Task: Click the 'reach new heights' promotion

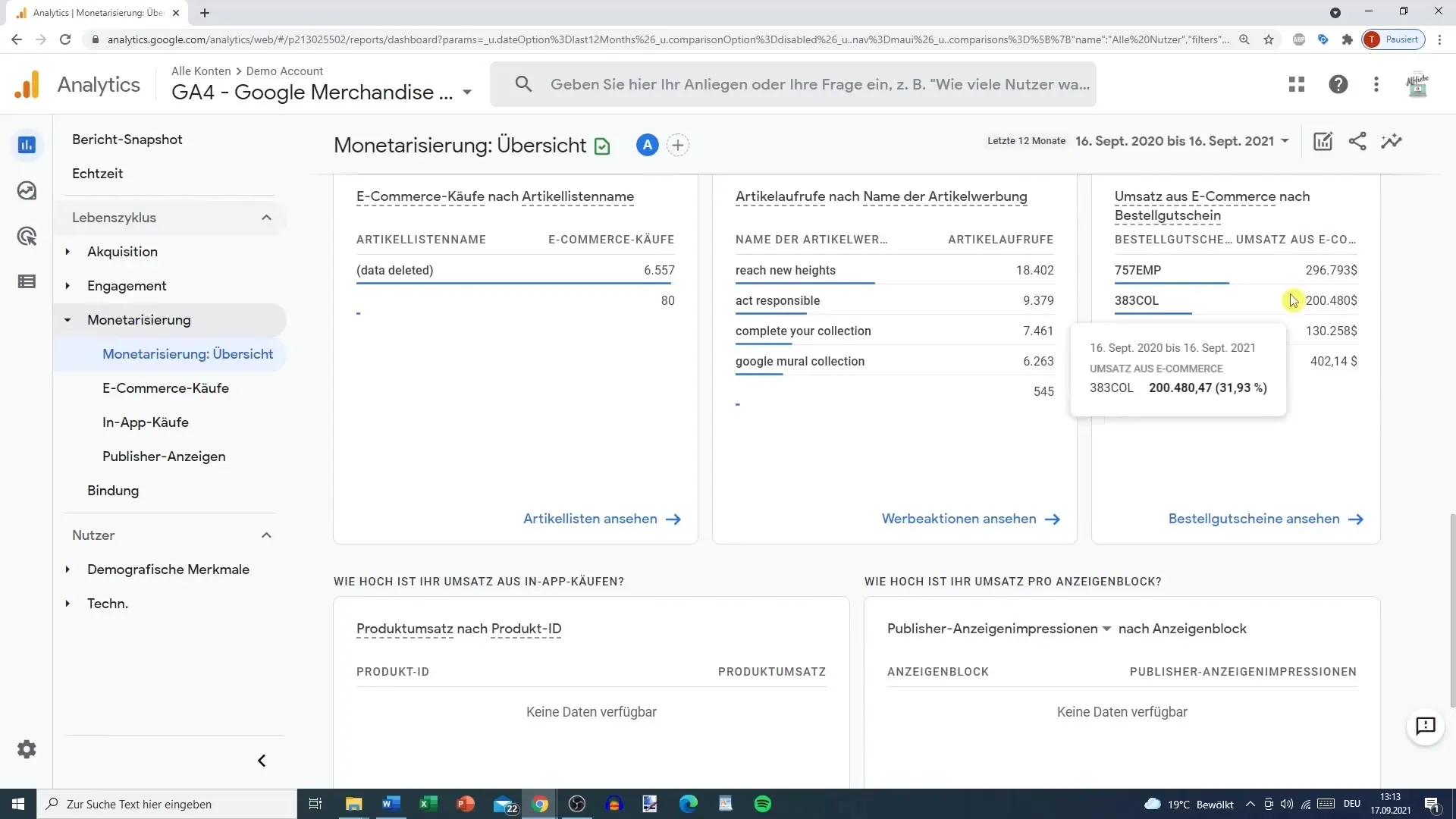Action: point(785,270)
